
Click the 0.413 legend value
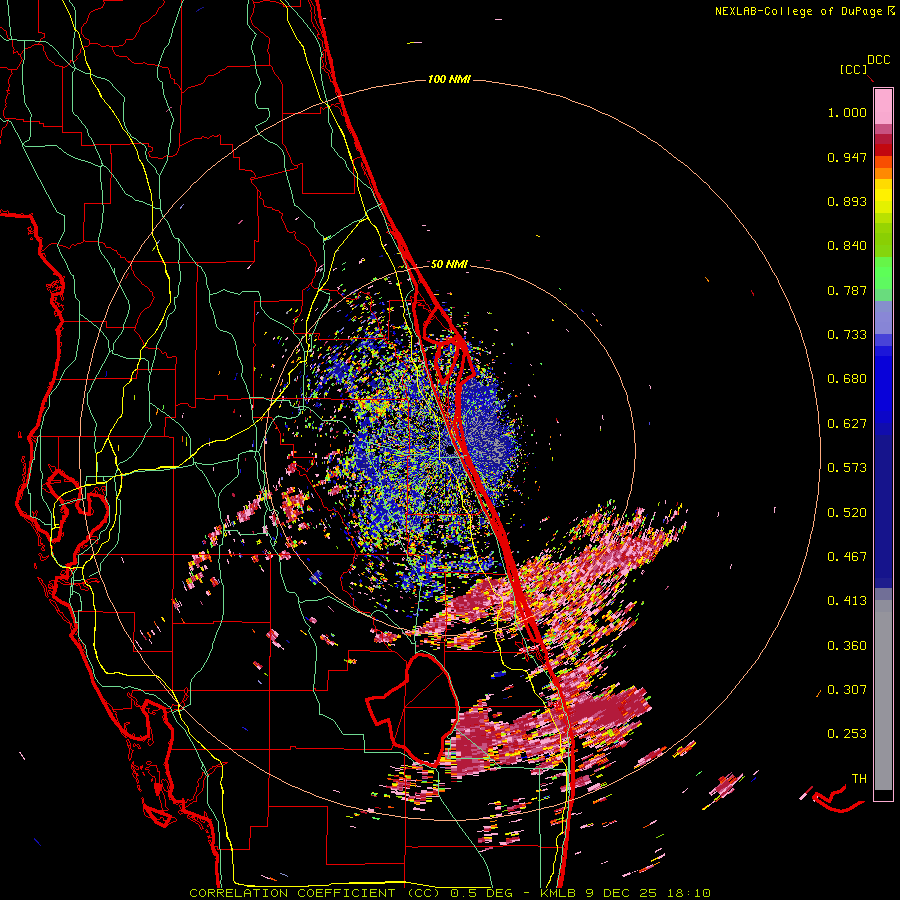coord(847,601)
